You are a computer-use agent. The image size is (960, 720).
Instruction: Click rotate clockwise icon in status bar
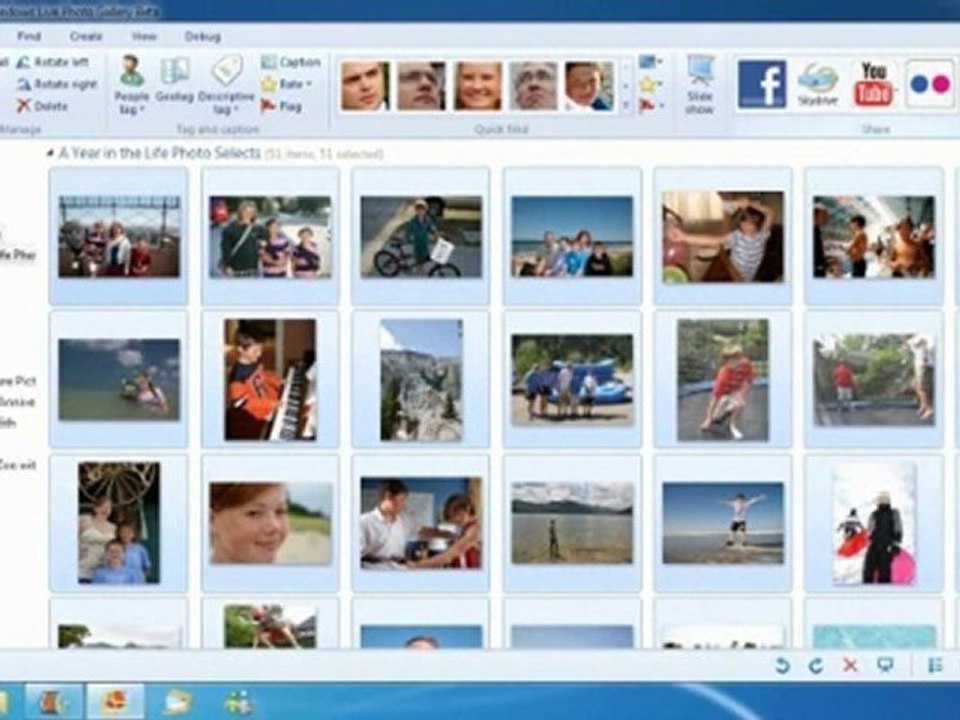[816, 666]
